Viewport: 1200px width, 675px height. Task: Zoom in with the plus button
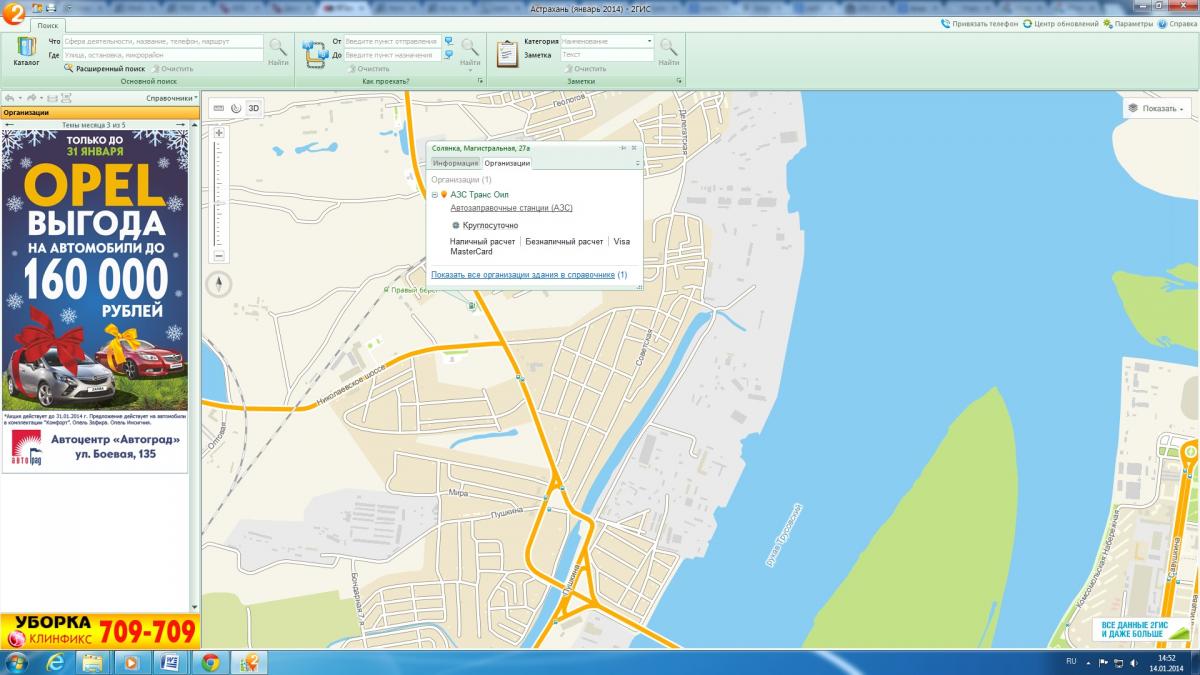click(x=219, y=132)
